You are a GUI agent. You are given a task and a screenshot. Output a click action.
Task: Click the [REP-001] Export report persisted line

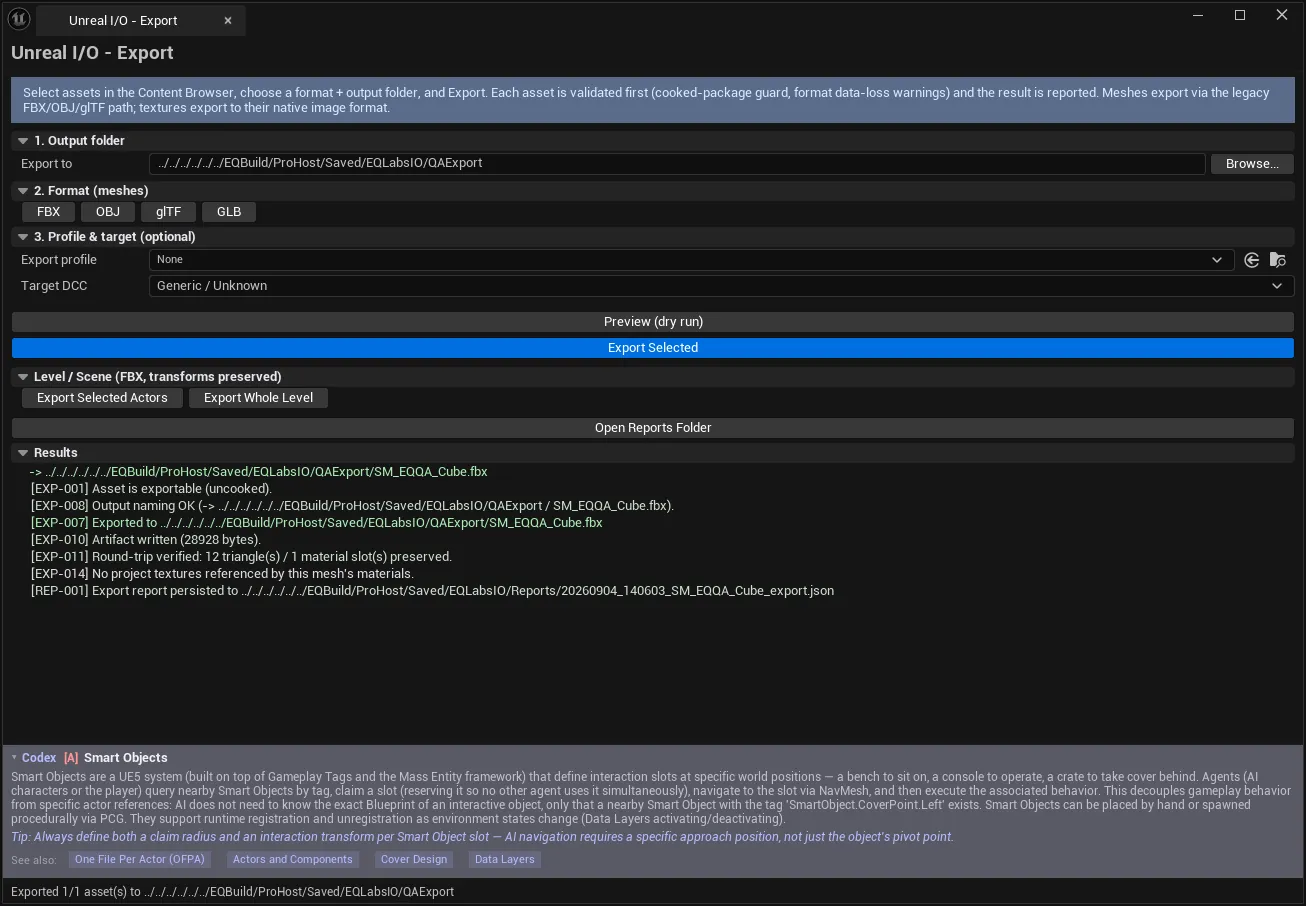click(433, 591)
